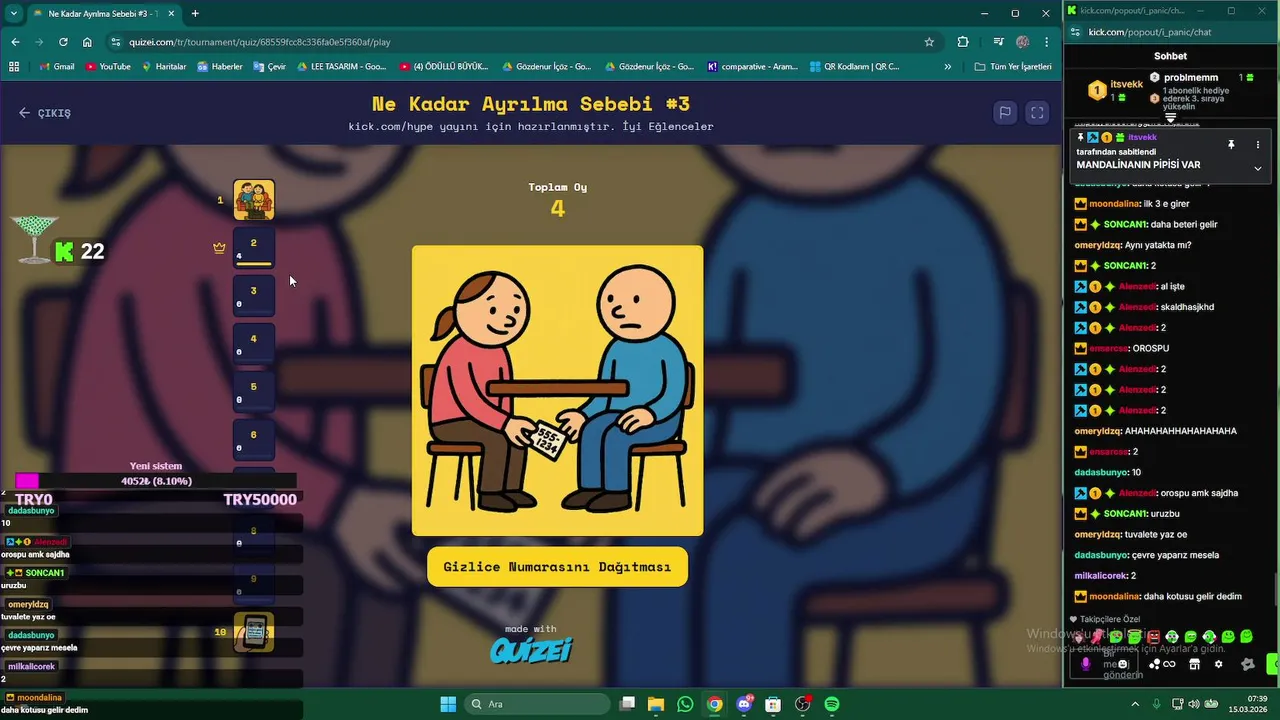This screenshot has height=720, width=1280.
Task: Expand the pinned message chevron in chat
Action: tap(1257, 168)
